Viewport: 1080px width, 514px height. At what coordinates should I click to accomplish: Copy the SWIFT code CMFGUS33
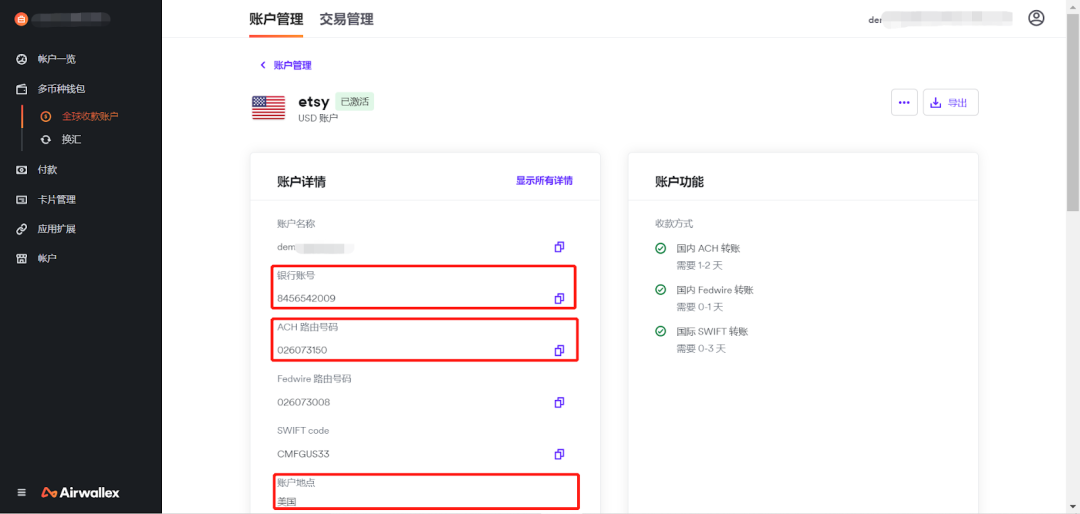pos(559,454)
